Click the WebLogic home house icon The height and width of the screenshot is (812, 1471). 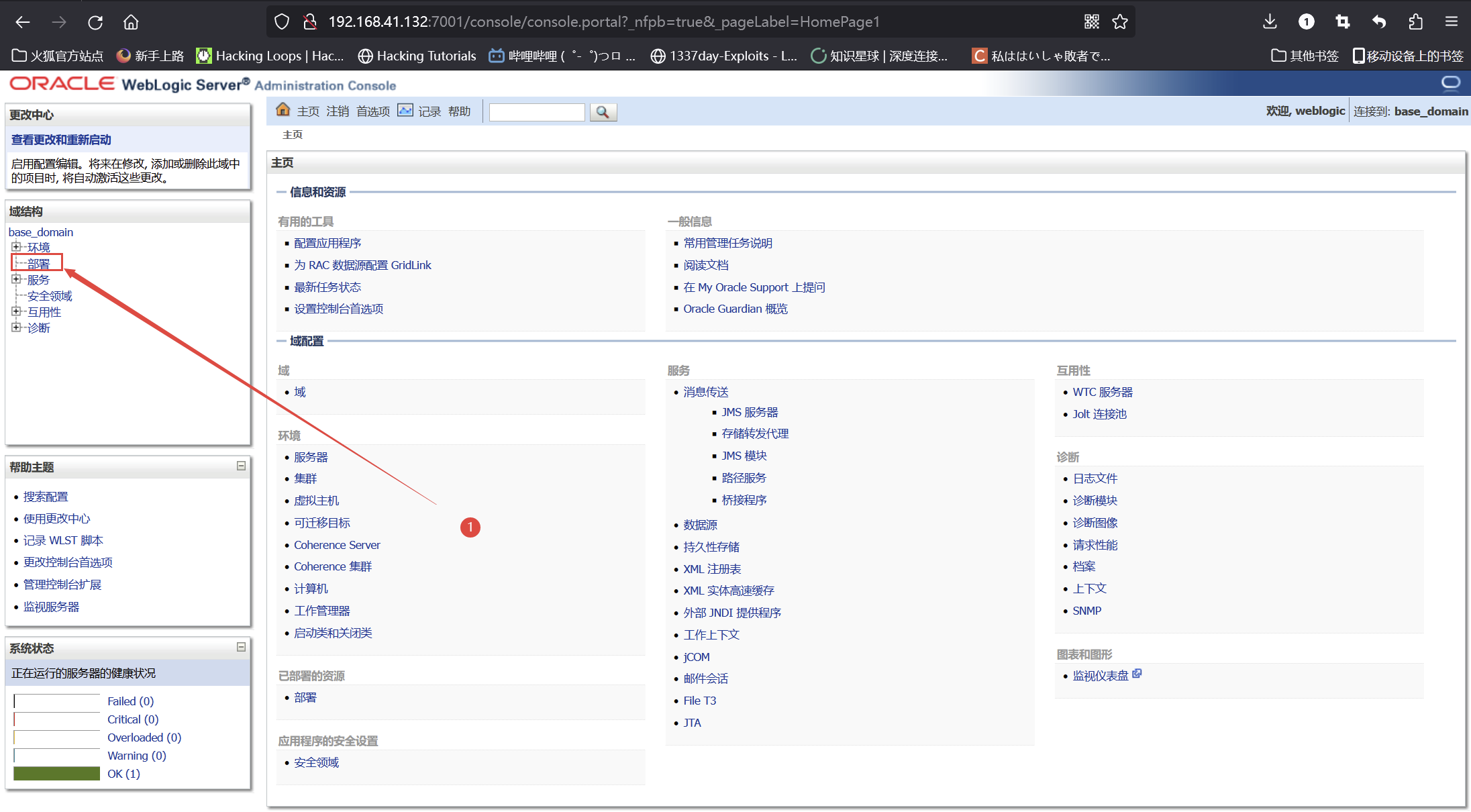[283, 109]
